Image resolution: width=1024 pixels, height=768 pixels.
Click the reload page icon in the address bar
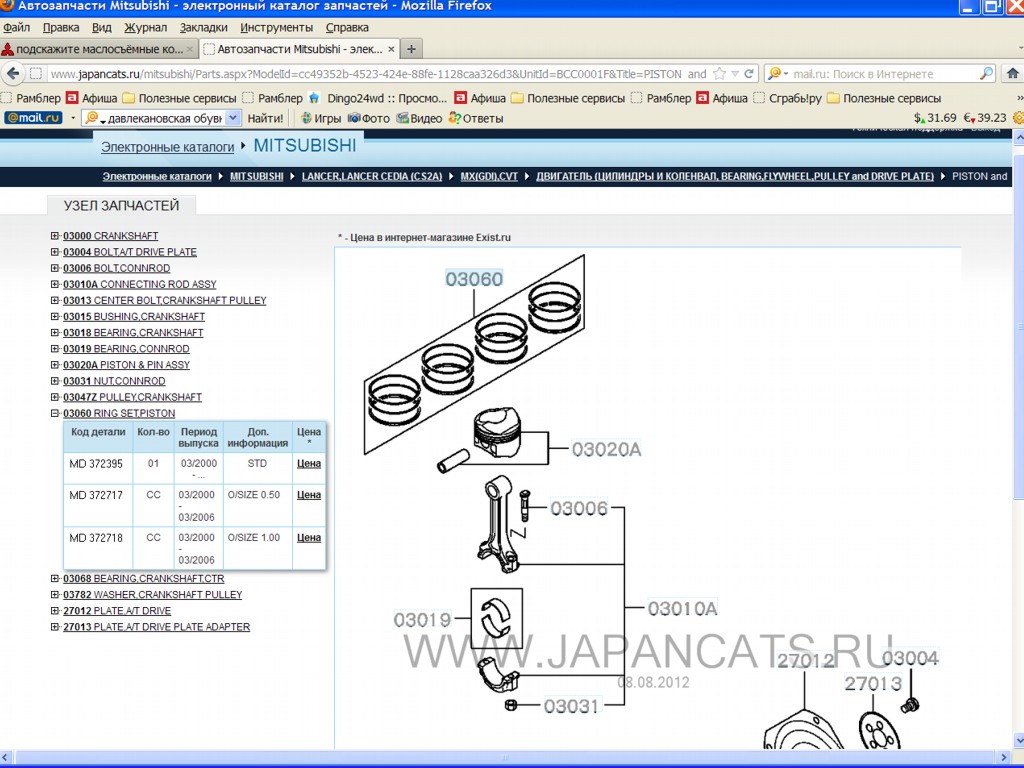coord(749,74)
